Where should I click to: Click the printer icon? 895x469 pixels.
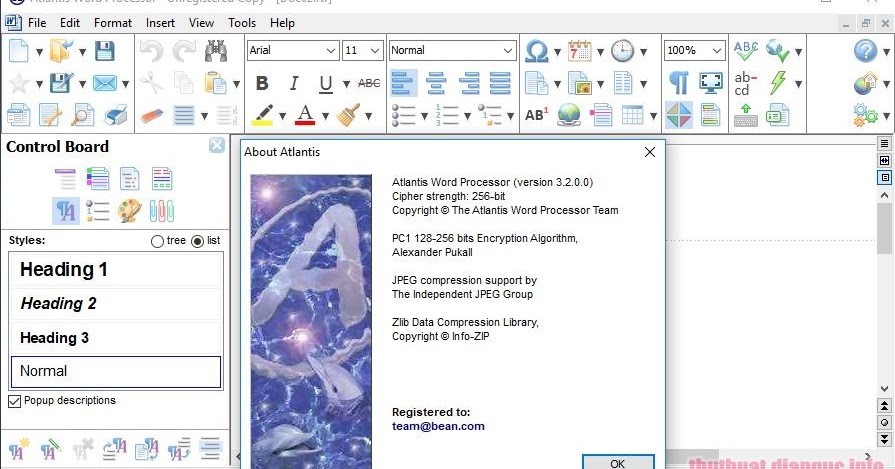coord(116,115)
